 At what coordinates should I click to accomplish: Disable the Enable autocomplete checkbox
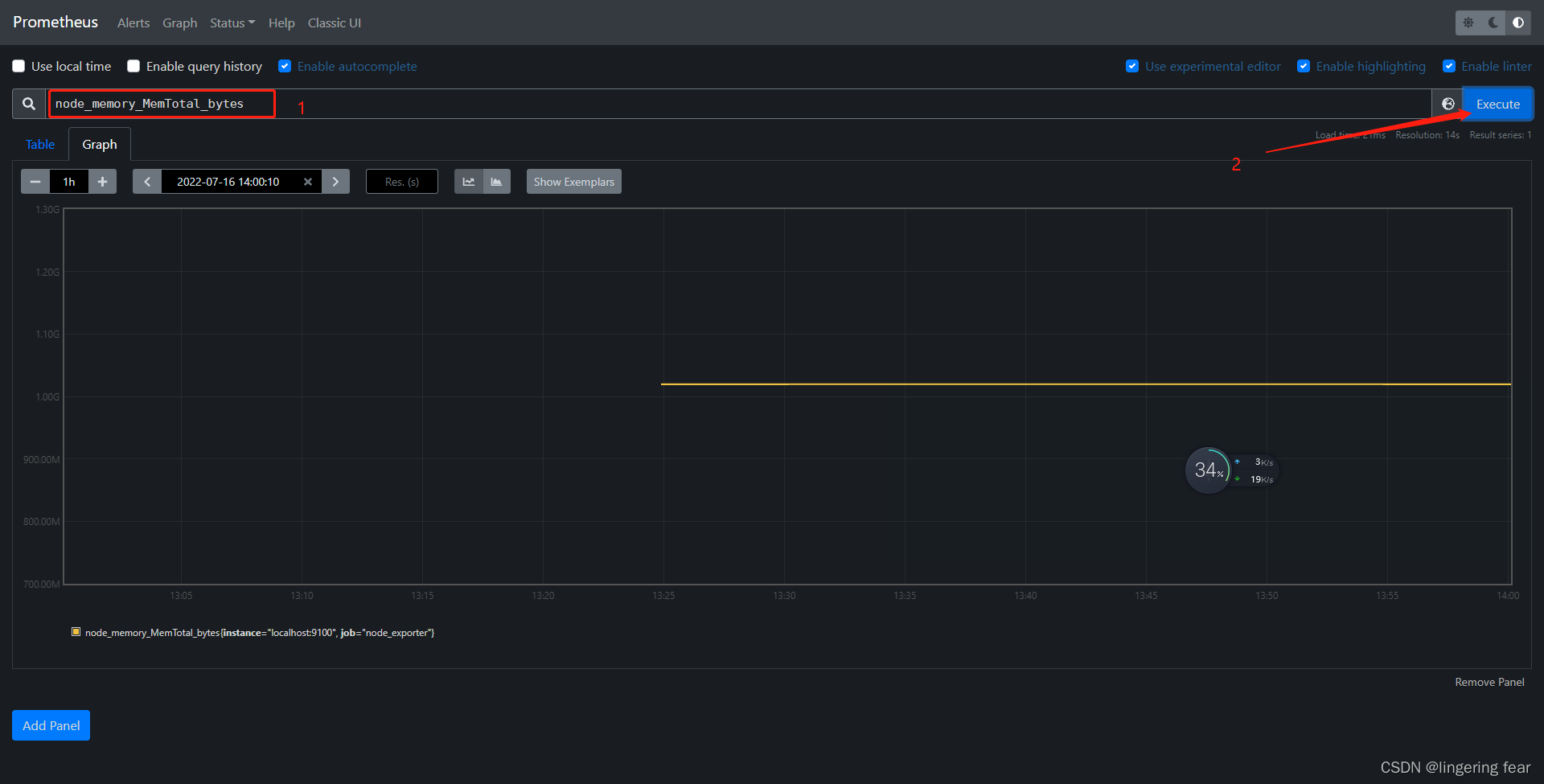coord(285,66)
